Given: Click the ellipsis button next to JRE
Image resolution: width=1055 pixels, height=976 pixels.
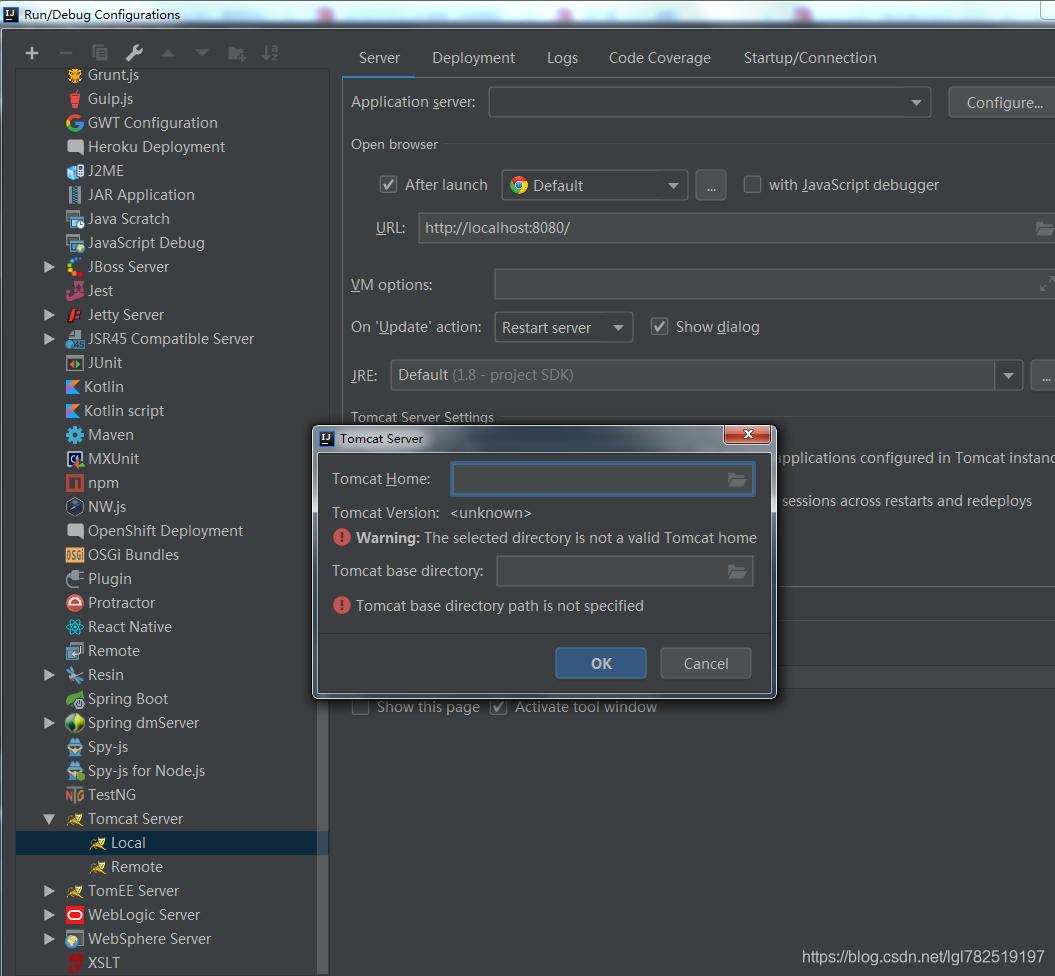Looking at the screenshot, I should point(1044,375).
